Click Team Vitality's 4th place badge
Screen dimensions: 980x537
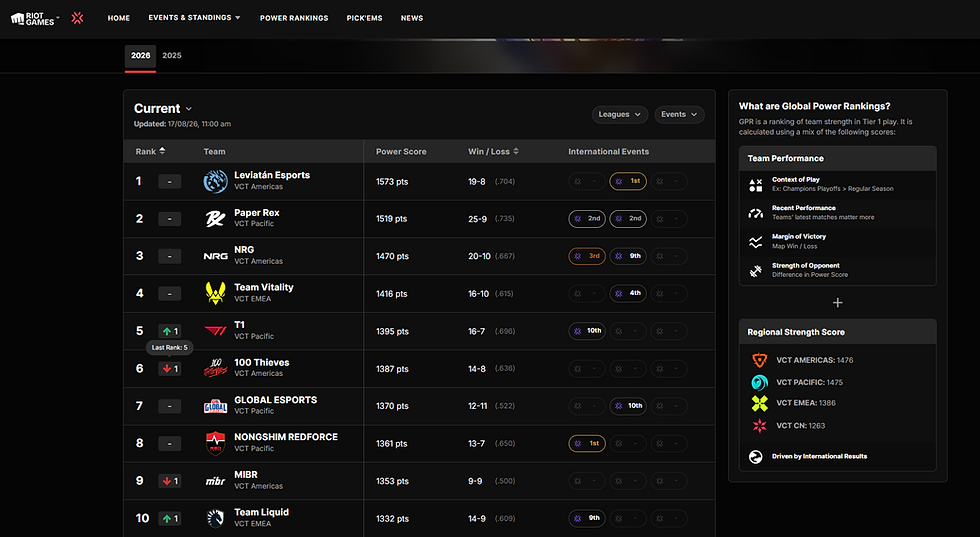tap(628, 293)
